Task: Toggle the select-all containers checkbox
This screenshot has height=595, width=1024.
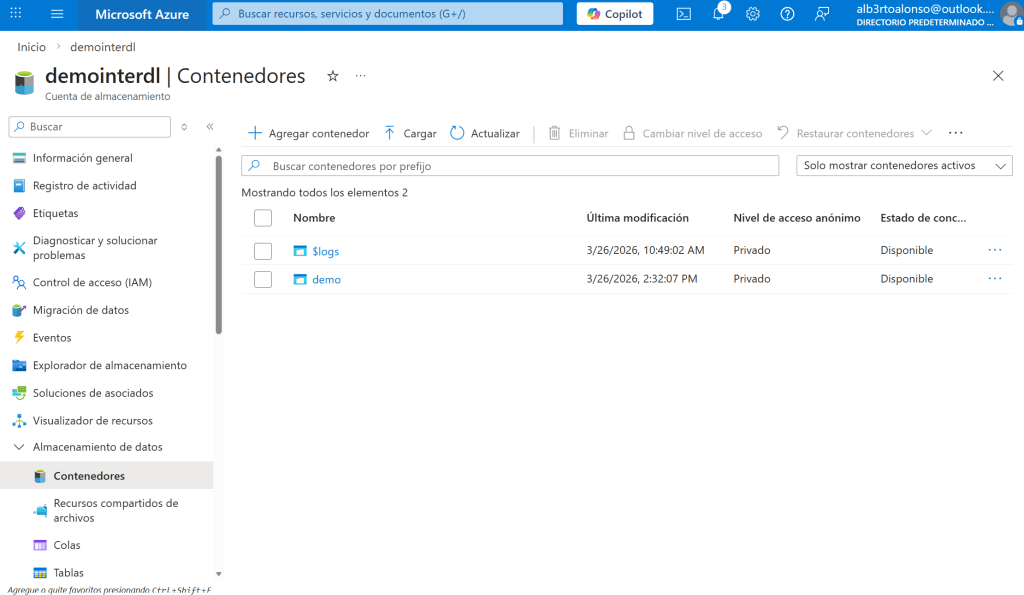Action: [x=263, y=218]
